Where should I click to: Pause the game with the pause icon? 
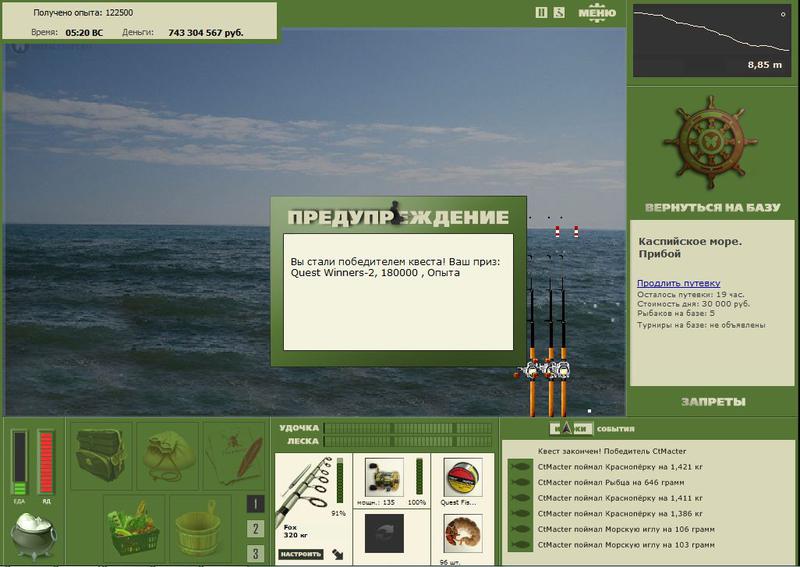click(541, 12)
